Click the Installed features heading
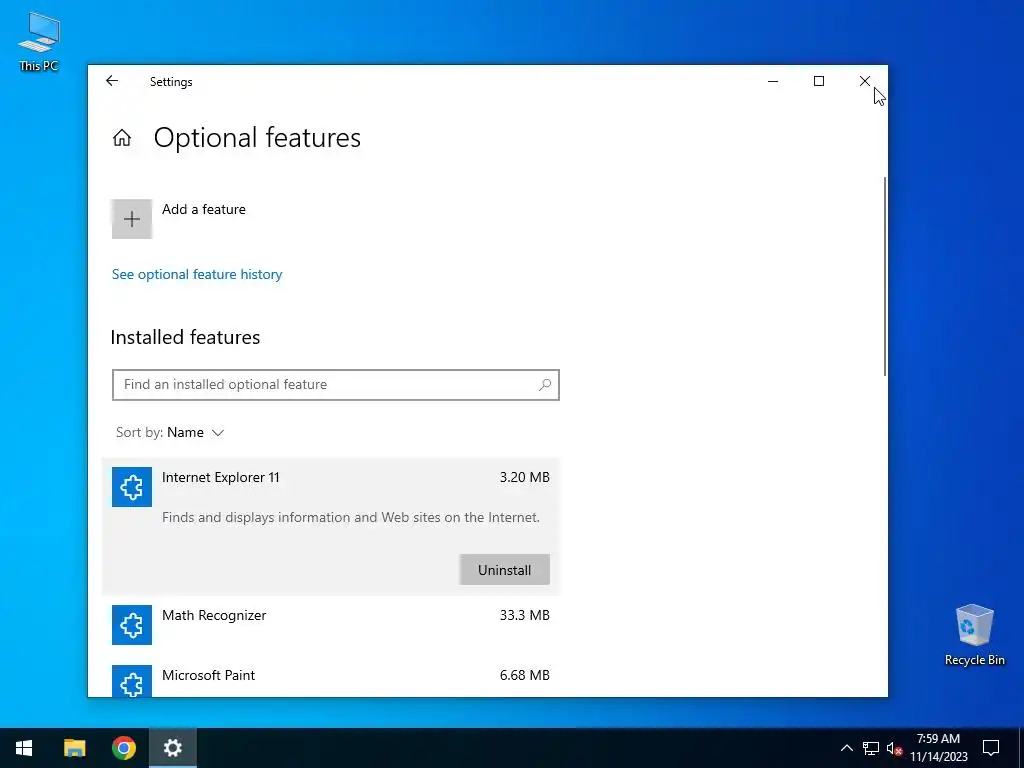The height and width of the screenshot is (768, 1024). click(x=185, y=337)
